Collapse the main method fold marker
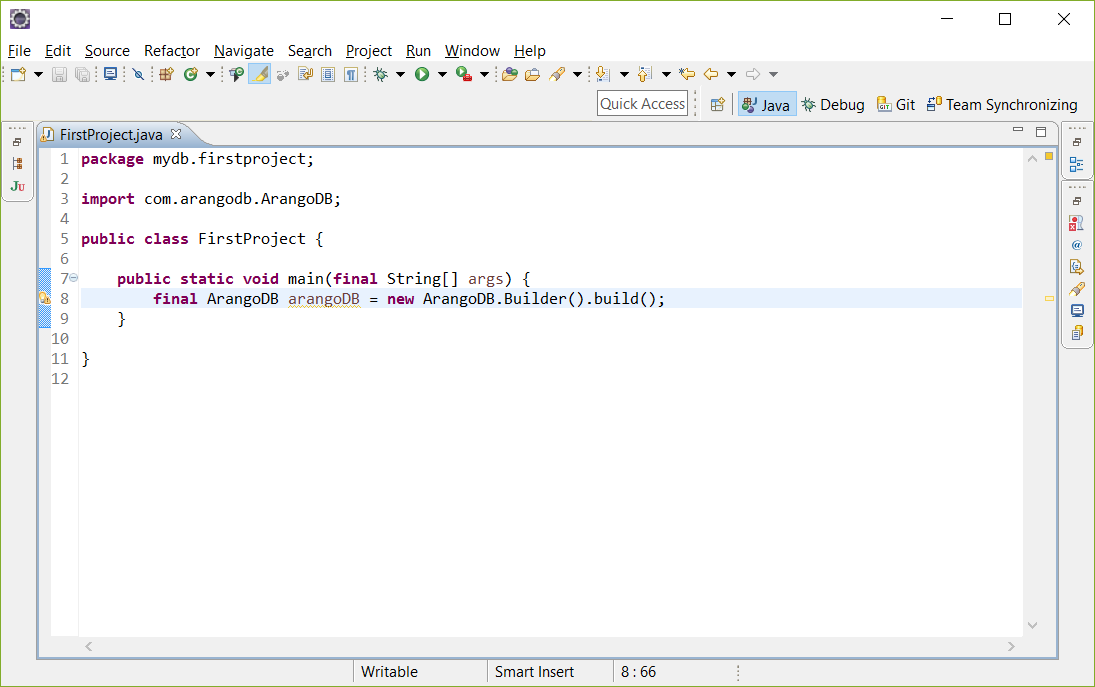1095x687 pixels. click(x=73, y=278)
